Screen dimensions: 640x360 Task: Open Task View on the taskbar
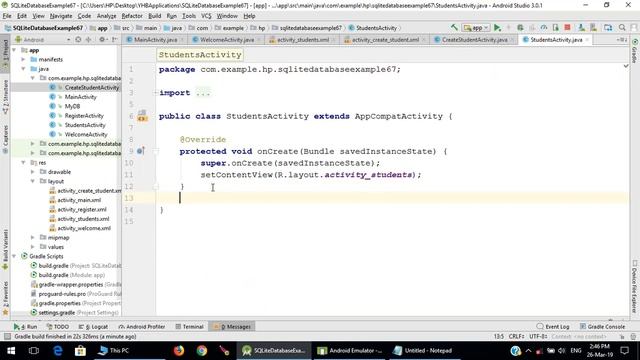[x=34, y=350]
